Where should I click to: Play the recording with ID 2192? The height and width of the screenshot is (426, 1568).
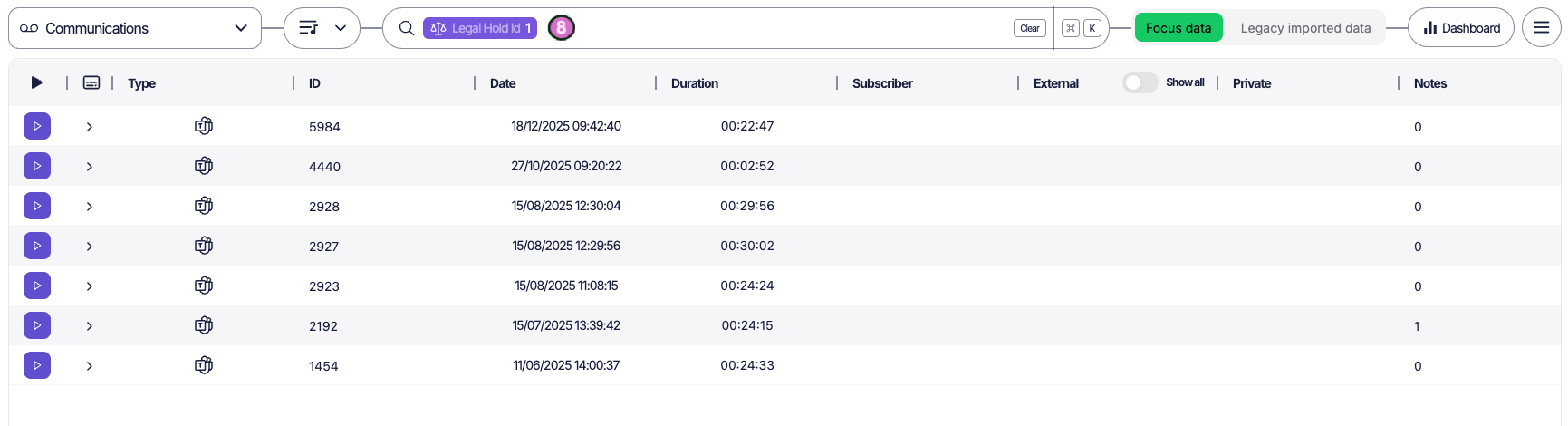coord(37,325)
